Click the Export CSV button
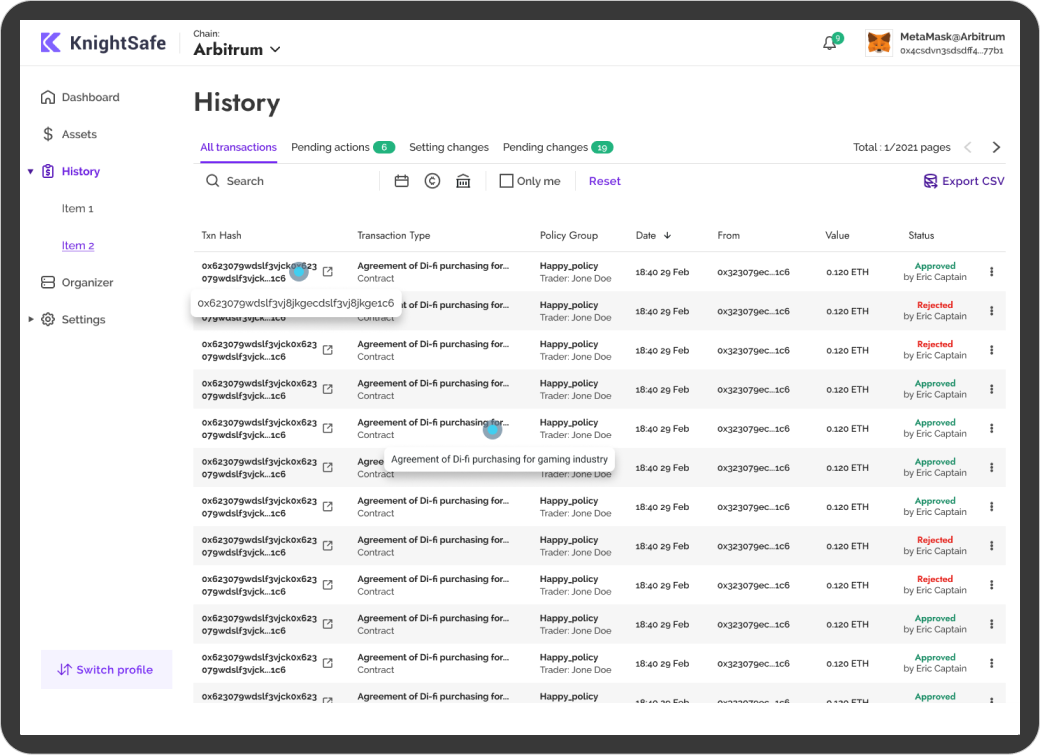This screenshot has width=1040, height=755. point(963,181)
